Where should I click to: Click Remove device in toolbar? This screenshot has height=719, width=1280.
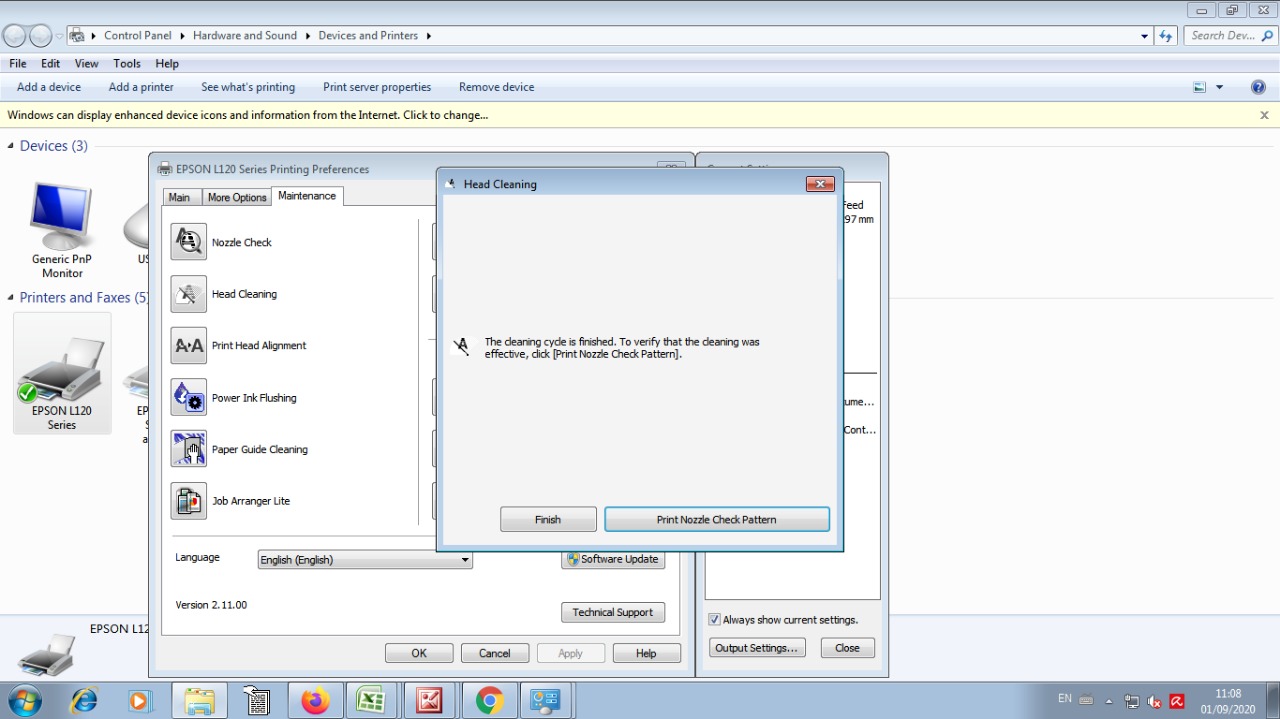497,87
